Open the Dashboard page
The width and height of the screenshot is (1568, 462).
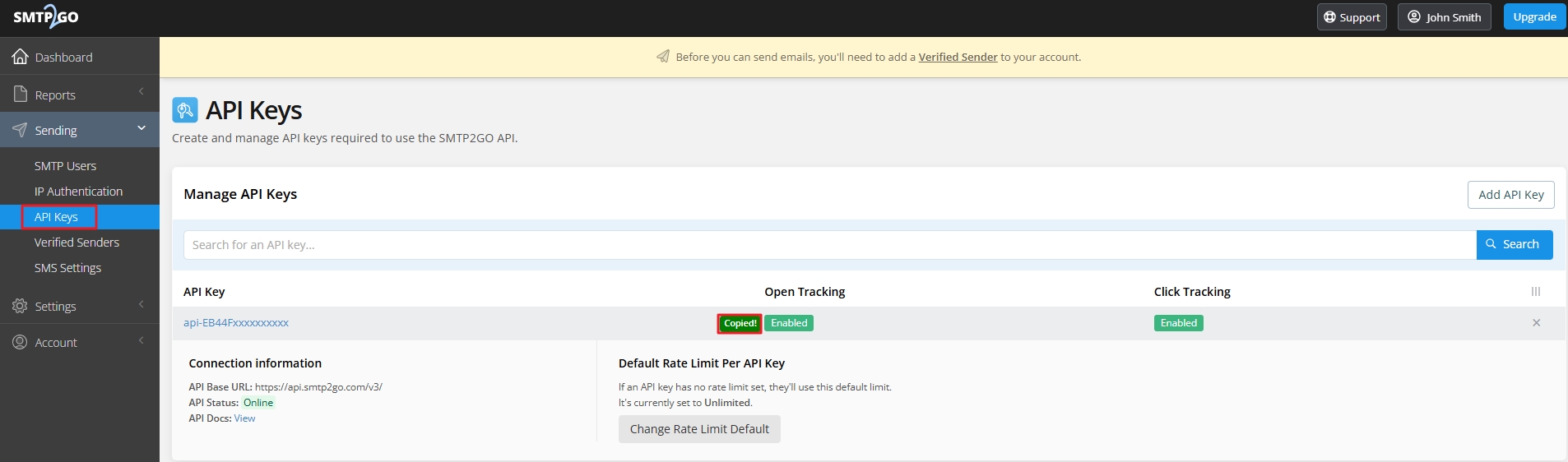(x=63, y=58)
